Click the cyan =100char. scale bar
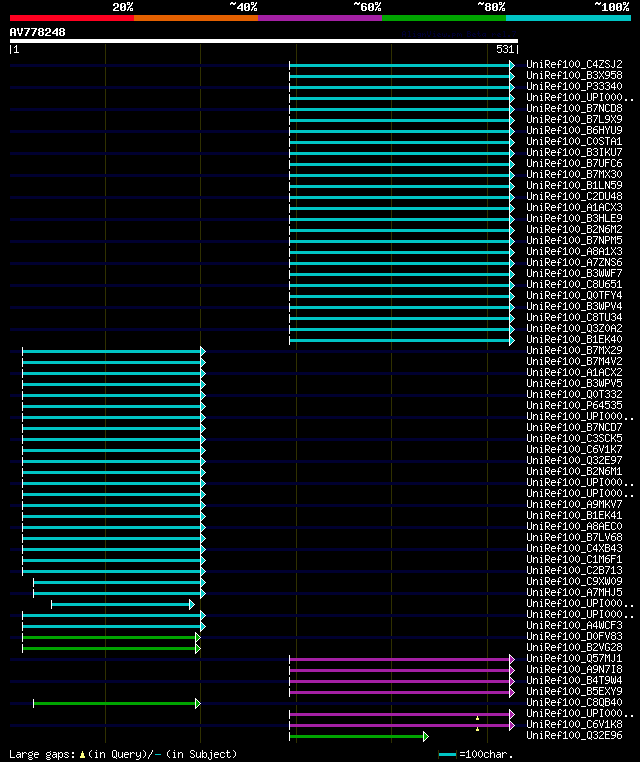Viewport: 640px width, 762px height. [x=447, y=755]
